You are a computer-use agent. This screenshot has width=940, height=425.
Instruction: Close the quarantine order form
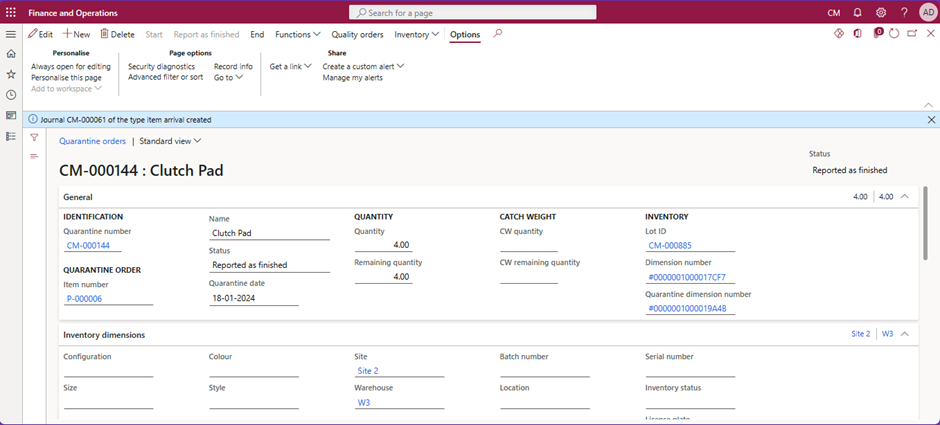[x=930, y=34]
